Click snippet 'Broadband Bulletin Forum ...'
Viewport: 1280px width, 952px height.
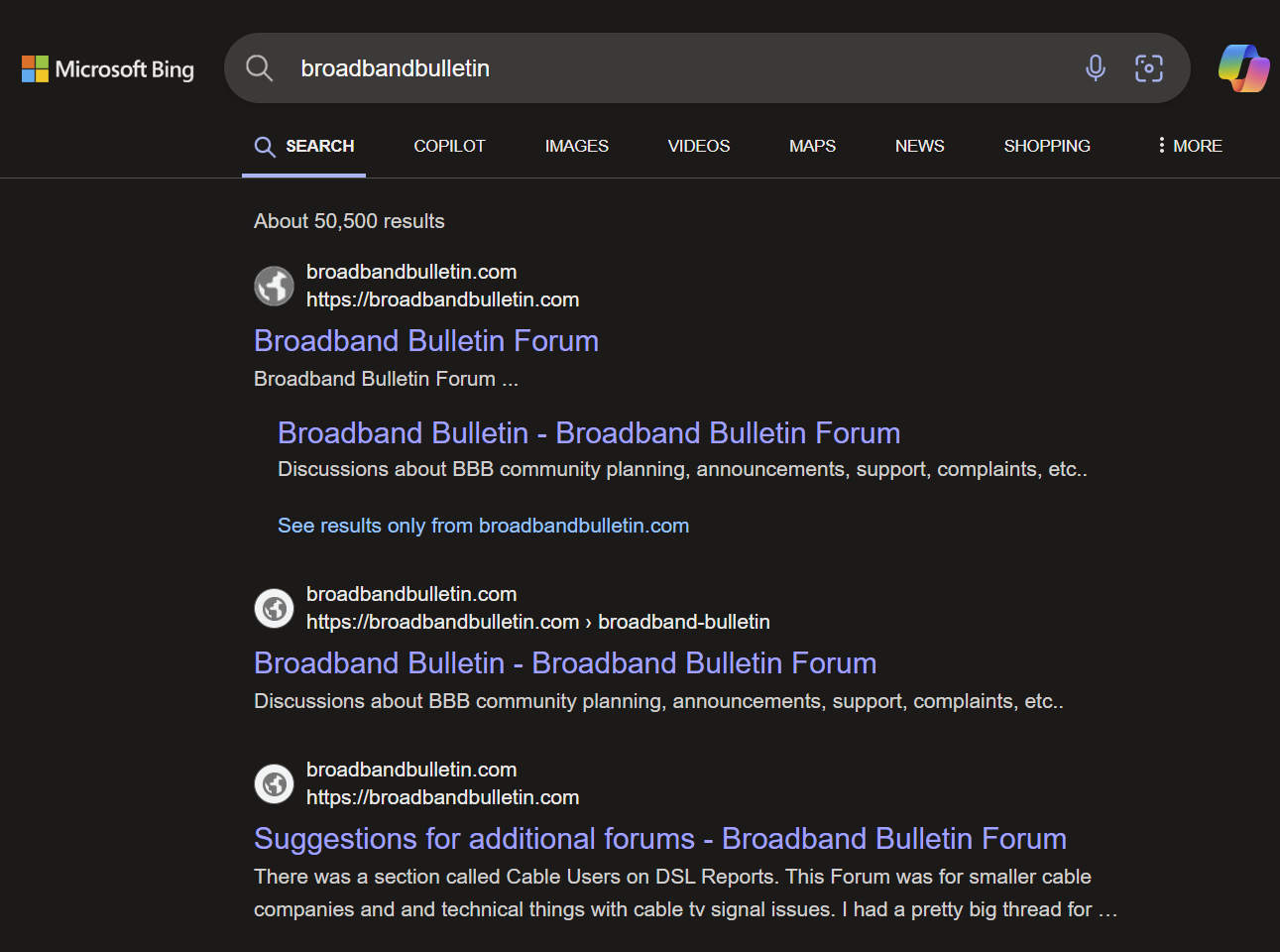coord(386,379)
